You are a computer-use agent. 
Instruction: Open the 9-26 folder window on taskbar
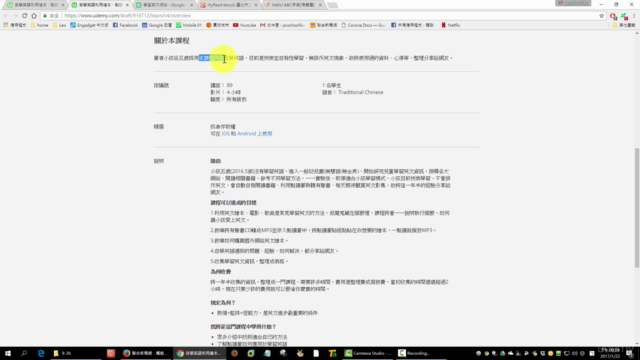point(75,353)
